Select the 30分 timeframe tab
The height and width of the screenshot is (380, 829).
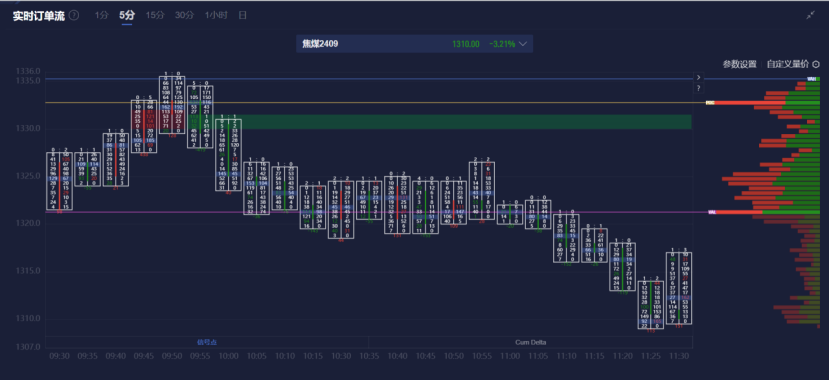(185, 15)
